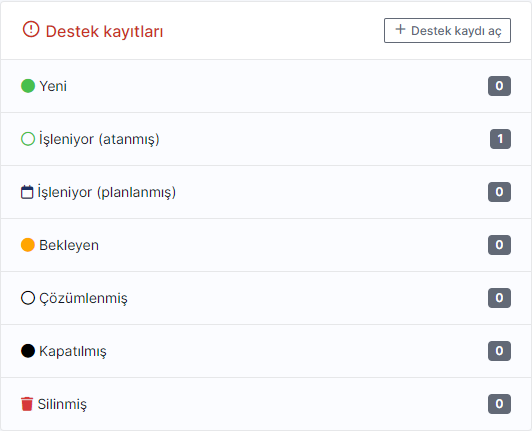Click the red alert icon beside Destek kayıtları
The image size is (532, 431).
click(x=31, y=29)
